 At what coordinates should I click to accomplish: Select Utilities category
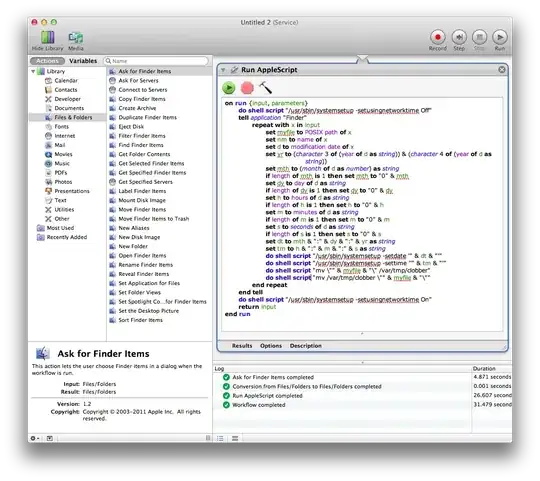(64, 210)
